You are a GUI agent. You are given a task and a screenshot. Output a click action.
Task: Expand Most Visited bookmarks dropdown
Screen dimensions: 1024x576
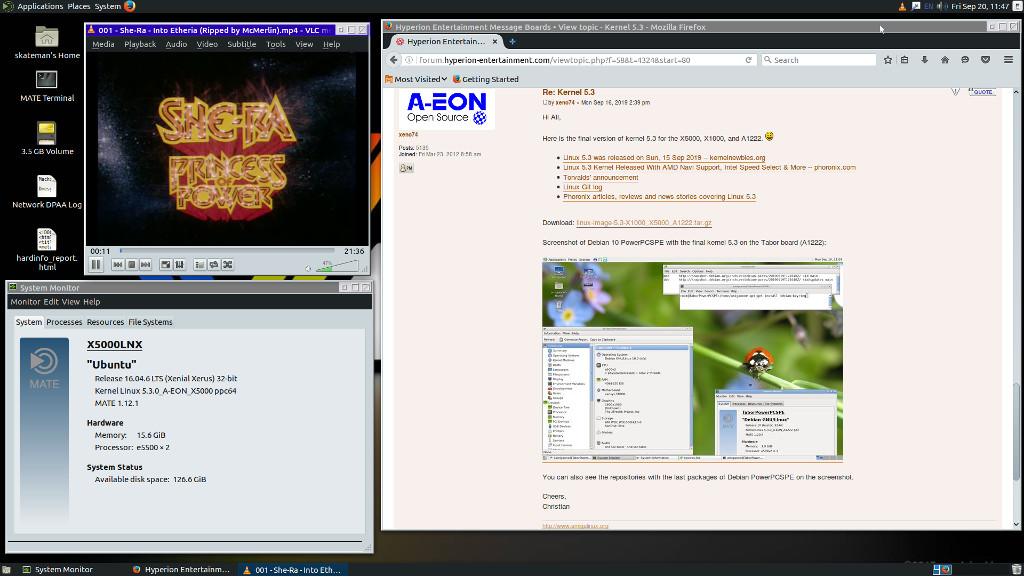416,79
